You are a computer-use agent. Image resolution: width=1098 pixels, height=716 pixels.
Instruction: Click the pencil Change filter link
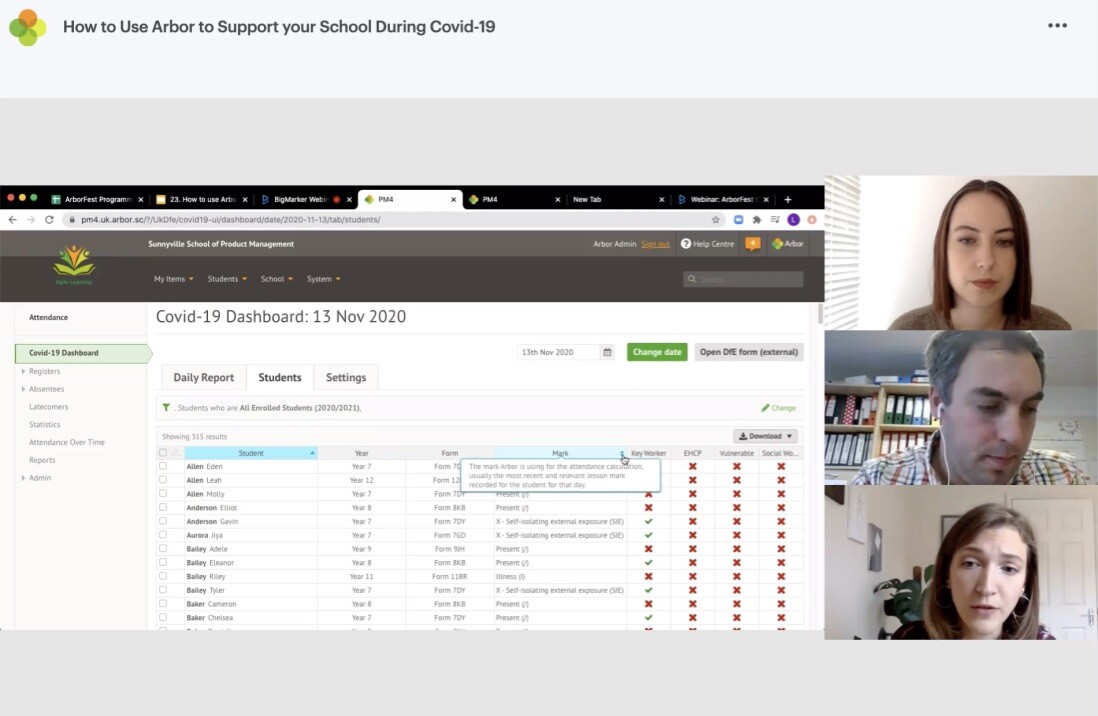tap(778, 408)
